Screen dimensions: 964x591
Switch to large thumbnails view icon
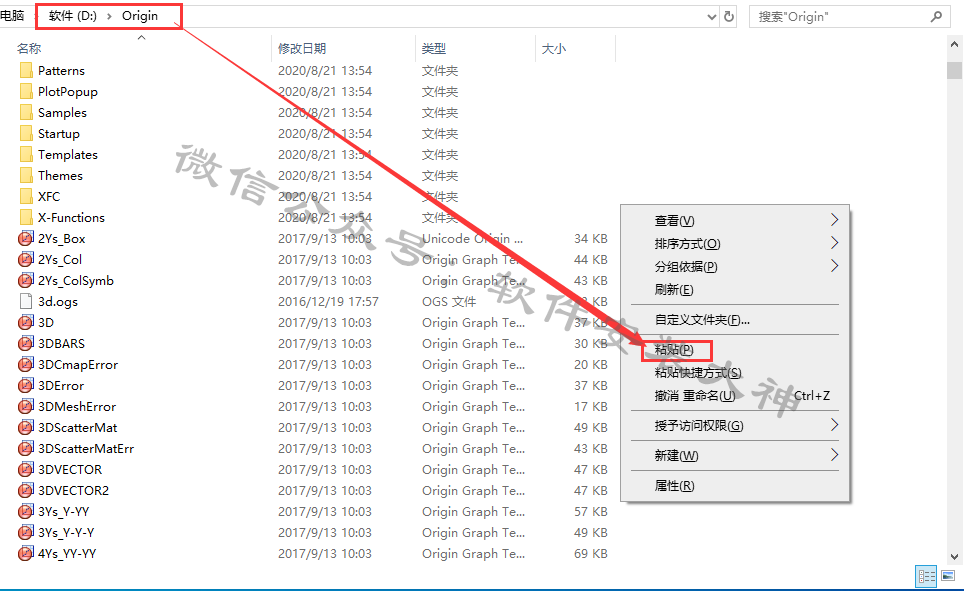coord(948,576)
